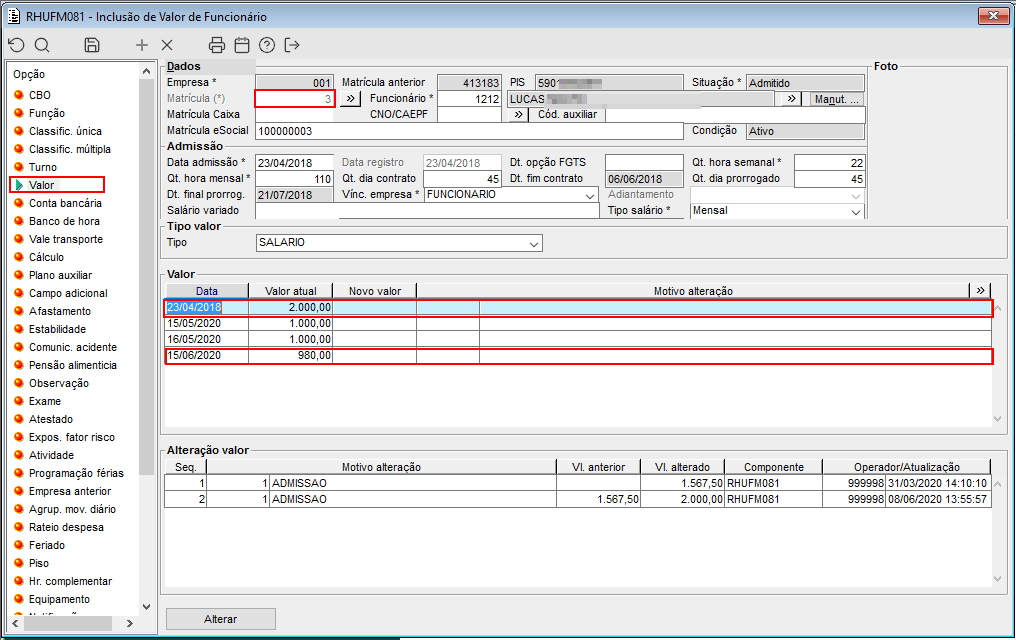The width and height of the screenshot is (1016, 640).
Task: Select Comunic. acidente option
Action: (73, 347)
